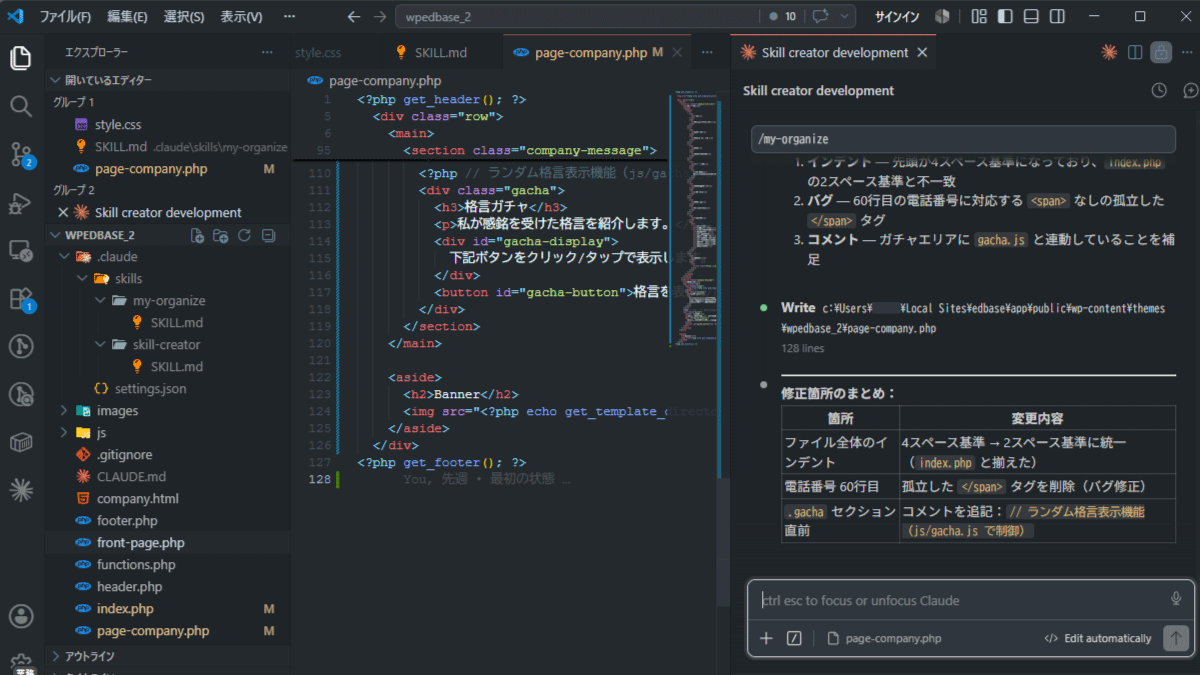Open the 表示(V) menu
The height and width of the screenshot is (675, 1200).
point(241,17)
